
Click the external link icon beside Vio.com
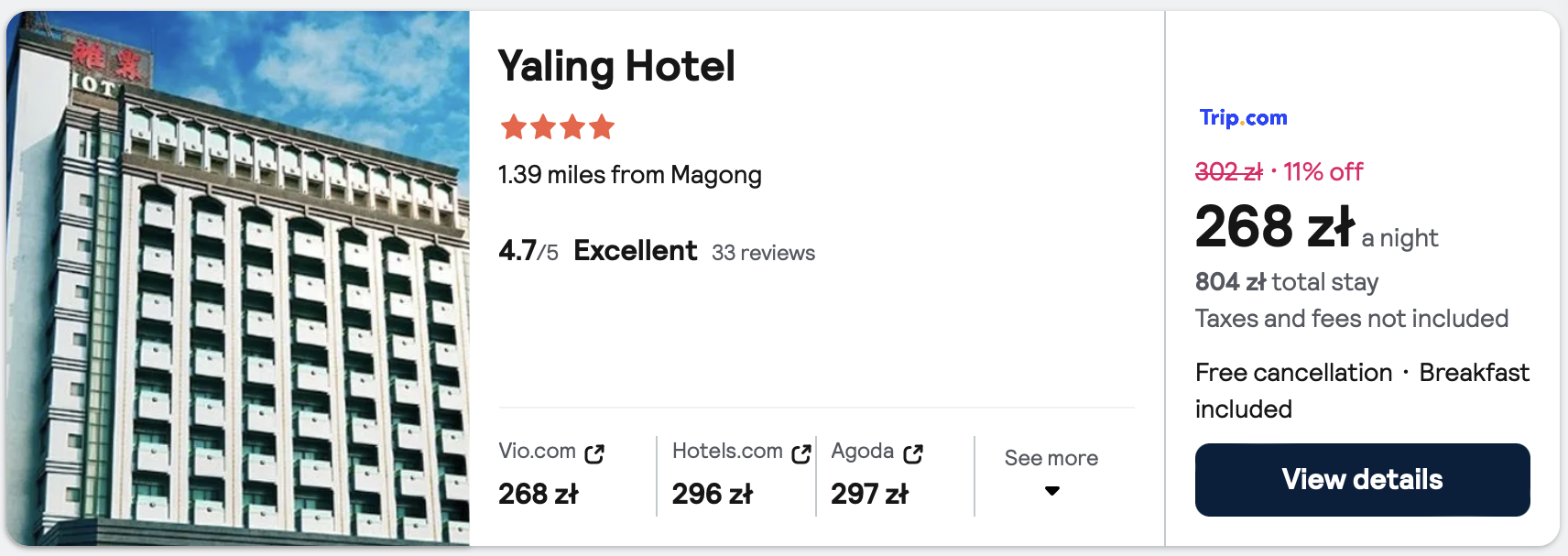click(594, 453)
